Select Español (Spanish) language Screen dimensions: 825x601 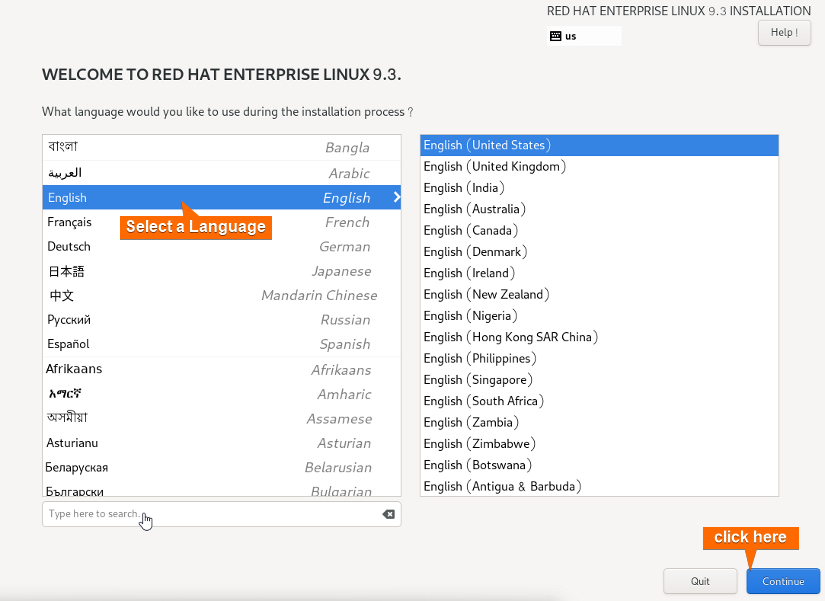(x=222, y=344)
